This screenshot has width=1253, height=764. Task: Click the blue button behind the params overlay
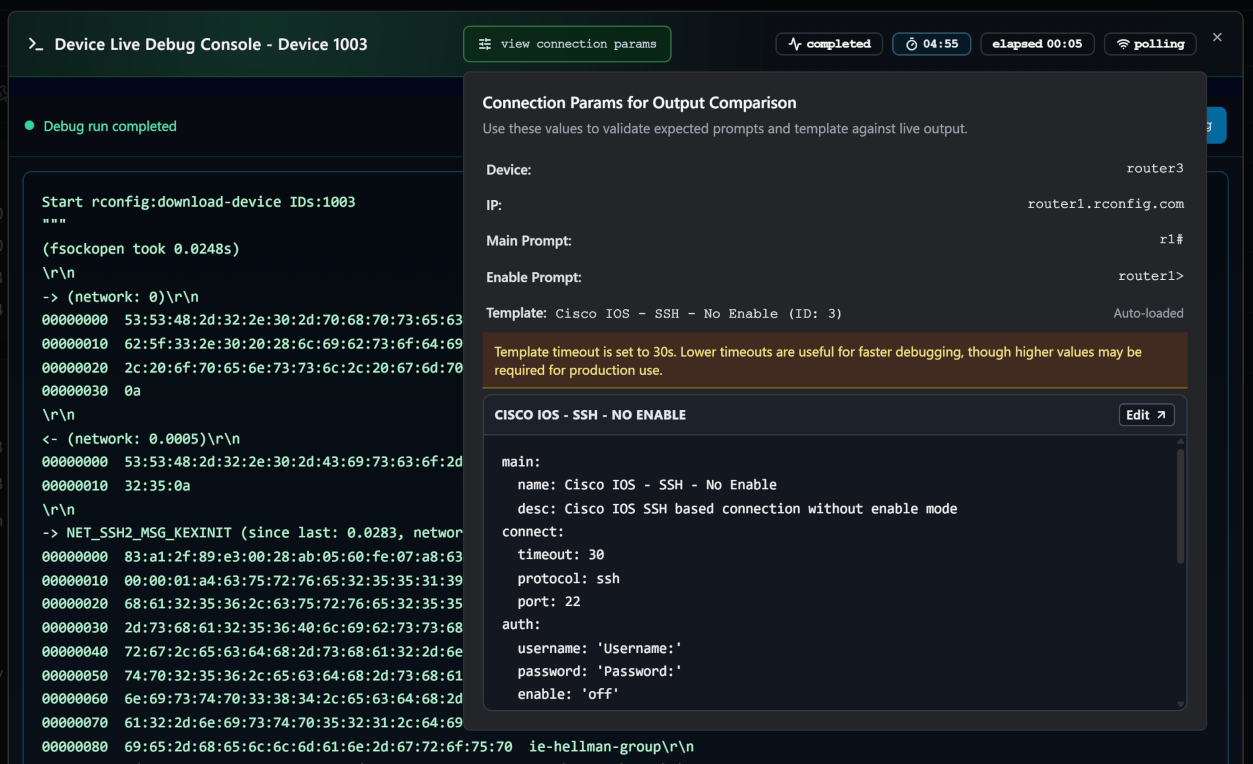1216,125
